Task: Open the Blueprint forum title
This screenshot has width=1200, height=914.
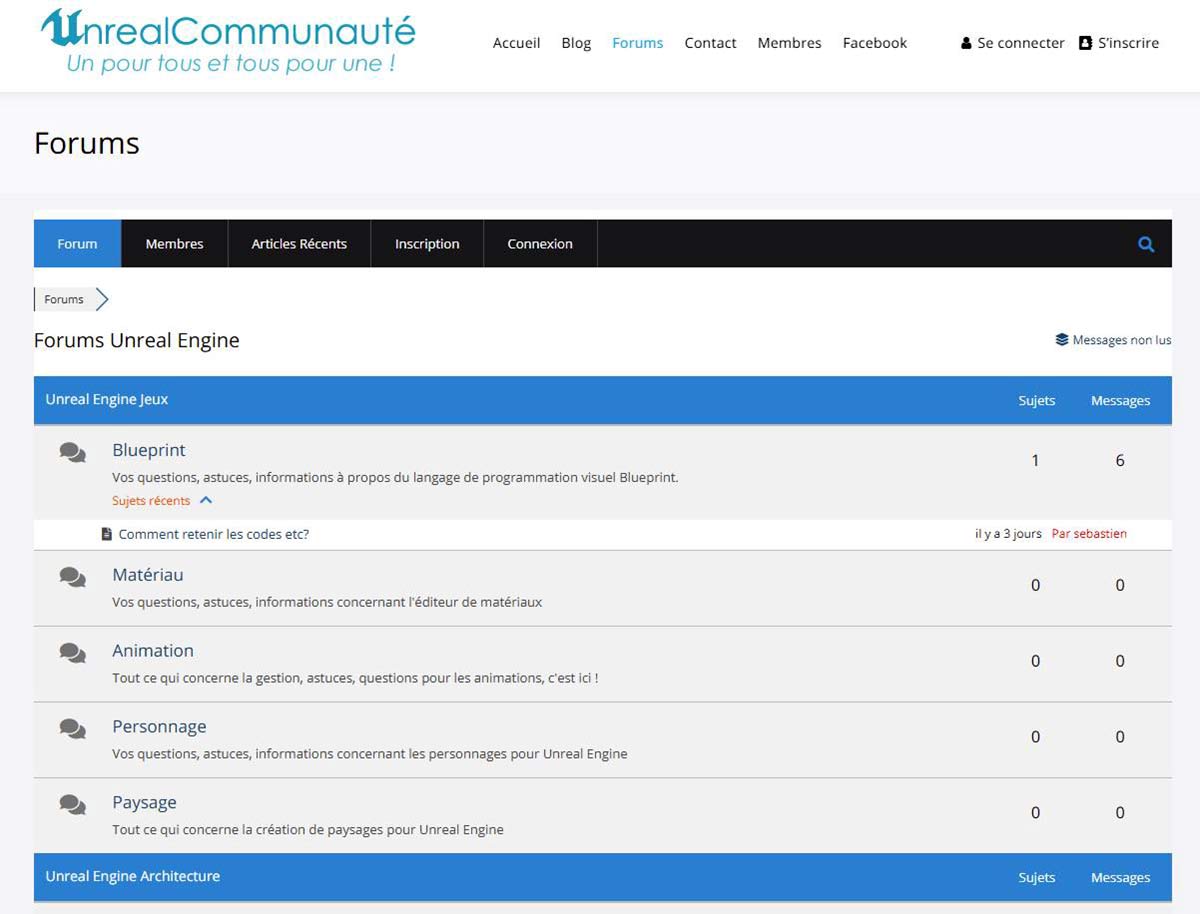Action: tap(149, 450)
